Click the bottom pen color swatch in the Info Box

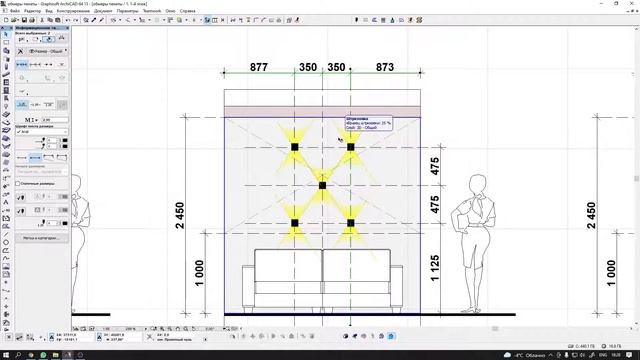pos(64,223)
